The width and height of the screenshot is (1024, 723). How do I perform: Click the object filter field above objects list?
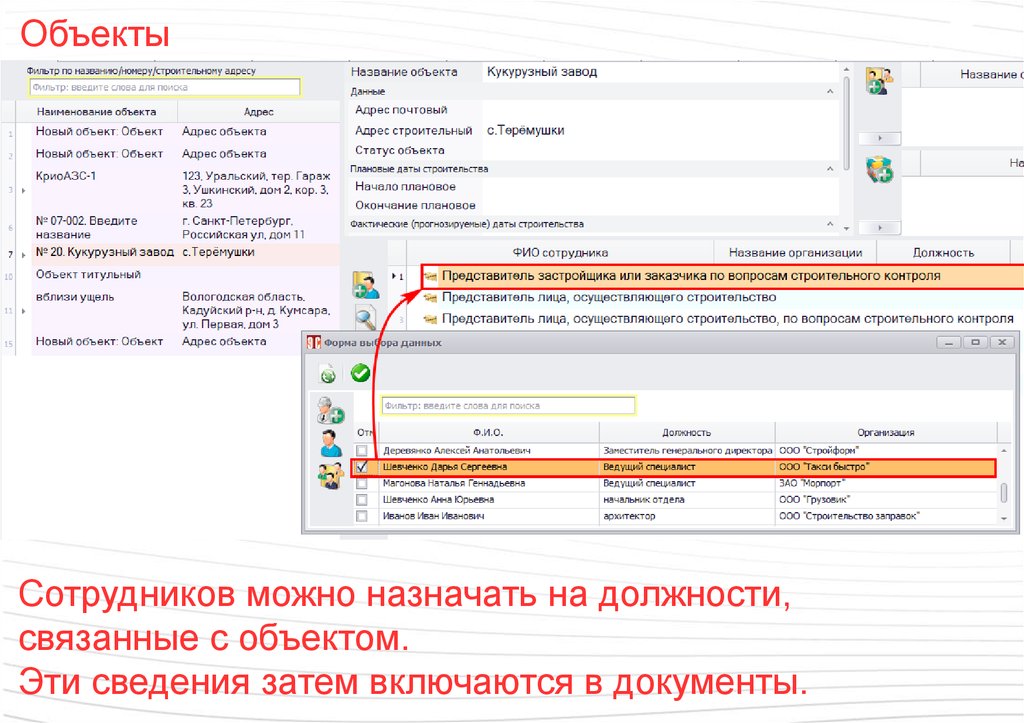coord(164,88)
